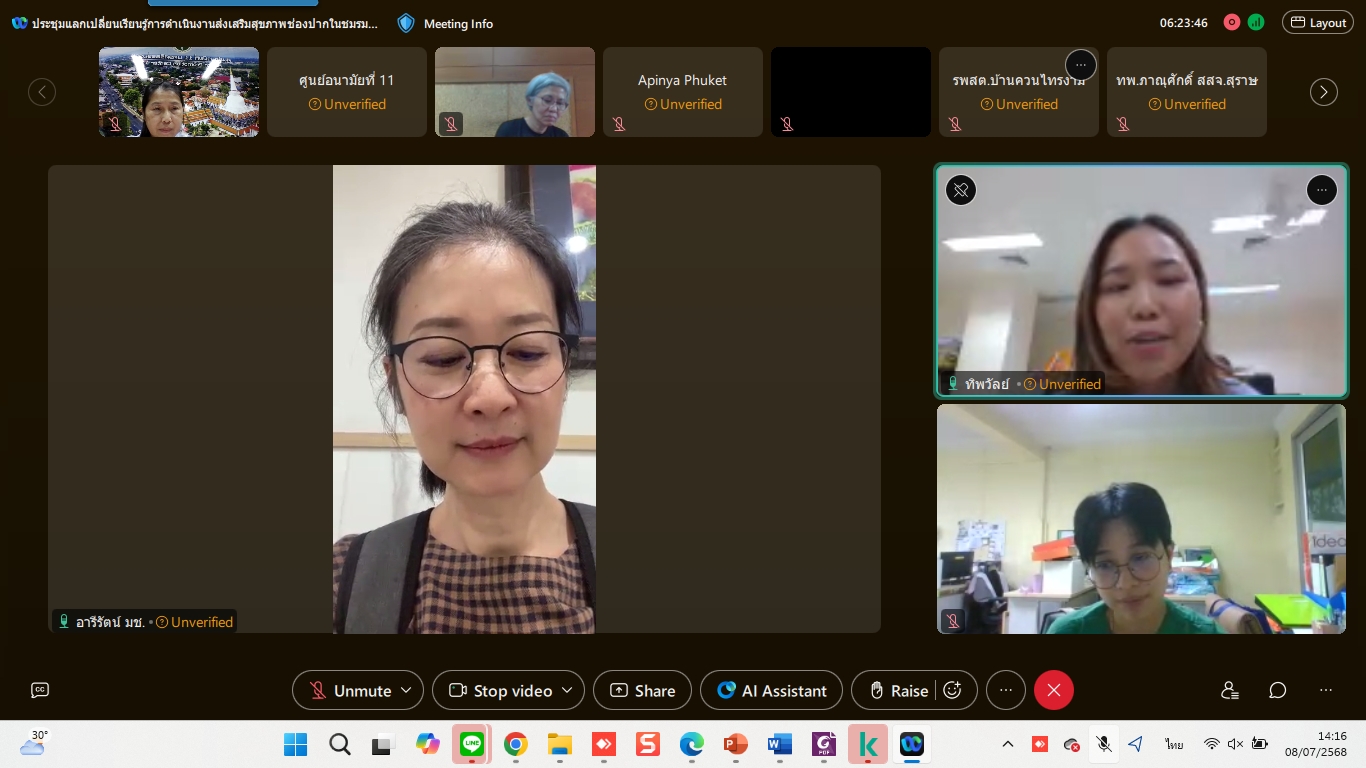Image resolution: width=1366 pixels, height=768 pixels.
Task: Open LINE app from taskbar
Action: [471, 744]
